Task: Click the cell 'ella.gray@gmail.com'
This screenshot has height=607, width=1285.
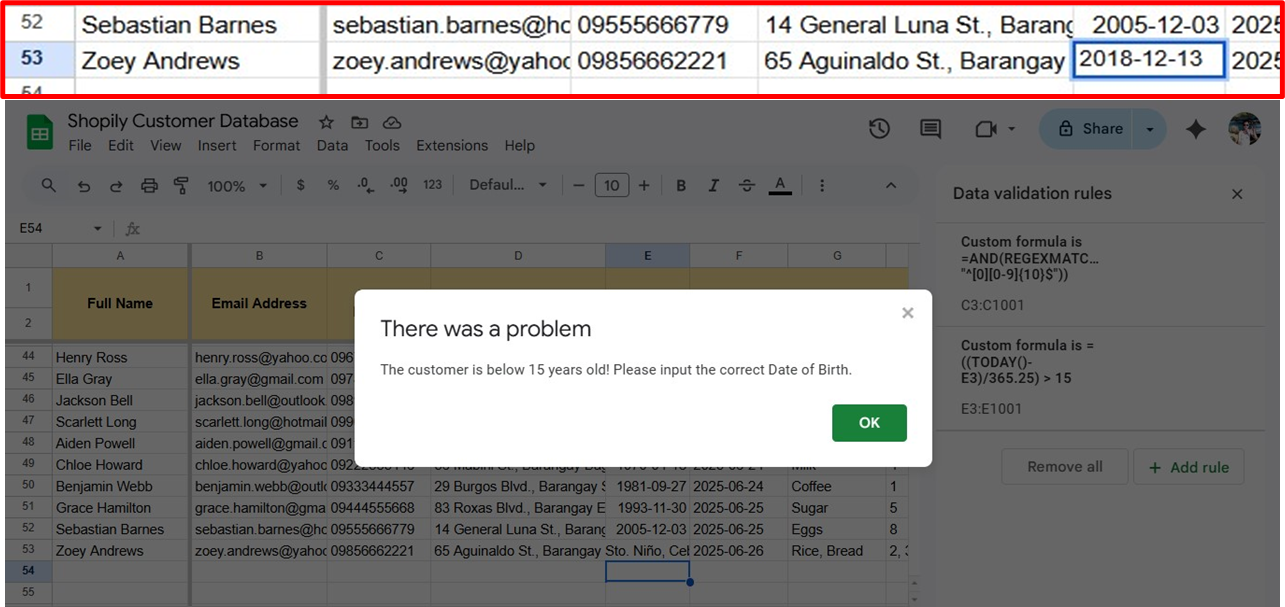Action: (x=259, y=379)
